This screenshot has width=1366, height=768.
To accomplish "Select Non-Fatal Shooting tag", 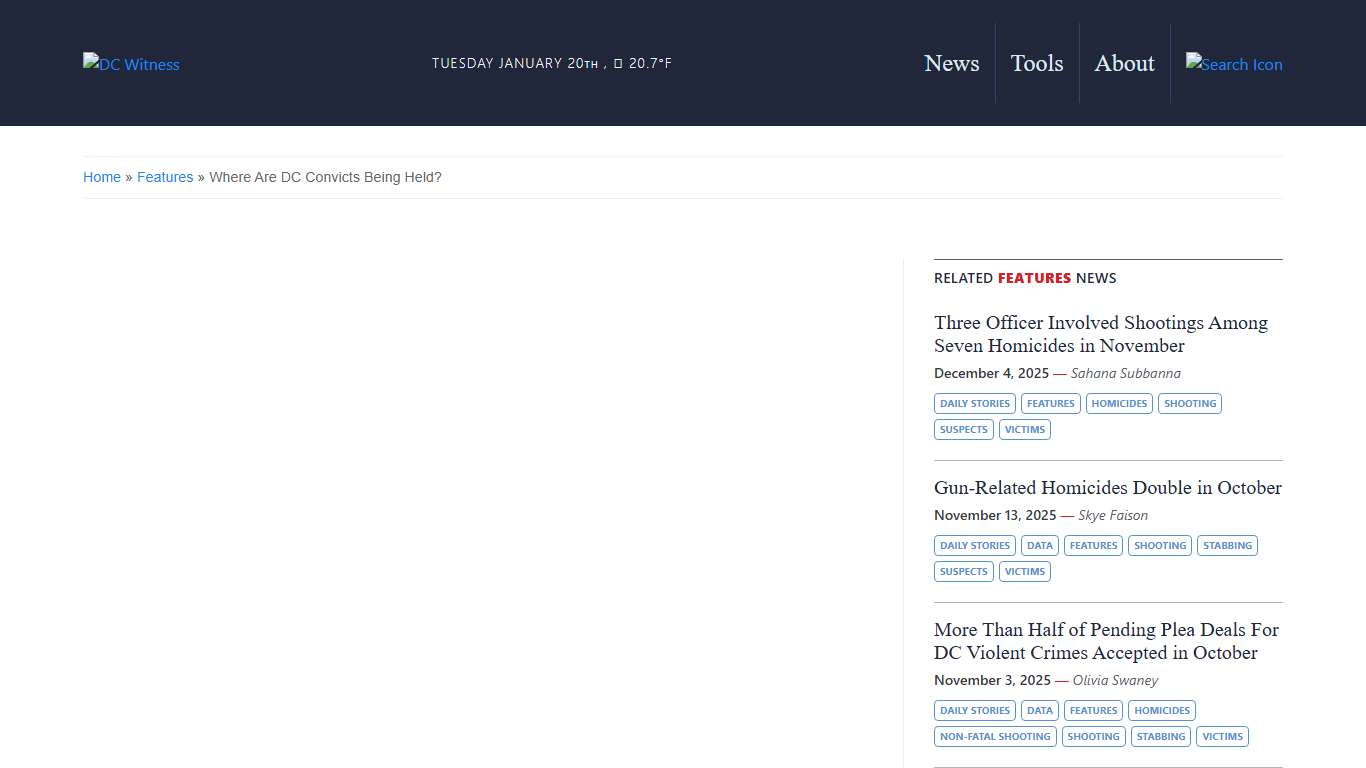I will [x=995, y=737].
